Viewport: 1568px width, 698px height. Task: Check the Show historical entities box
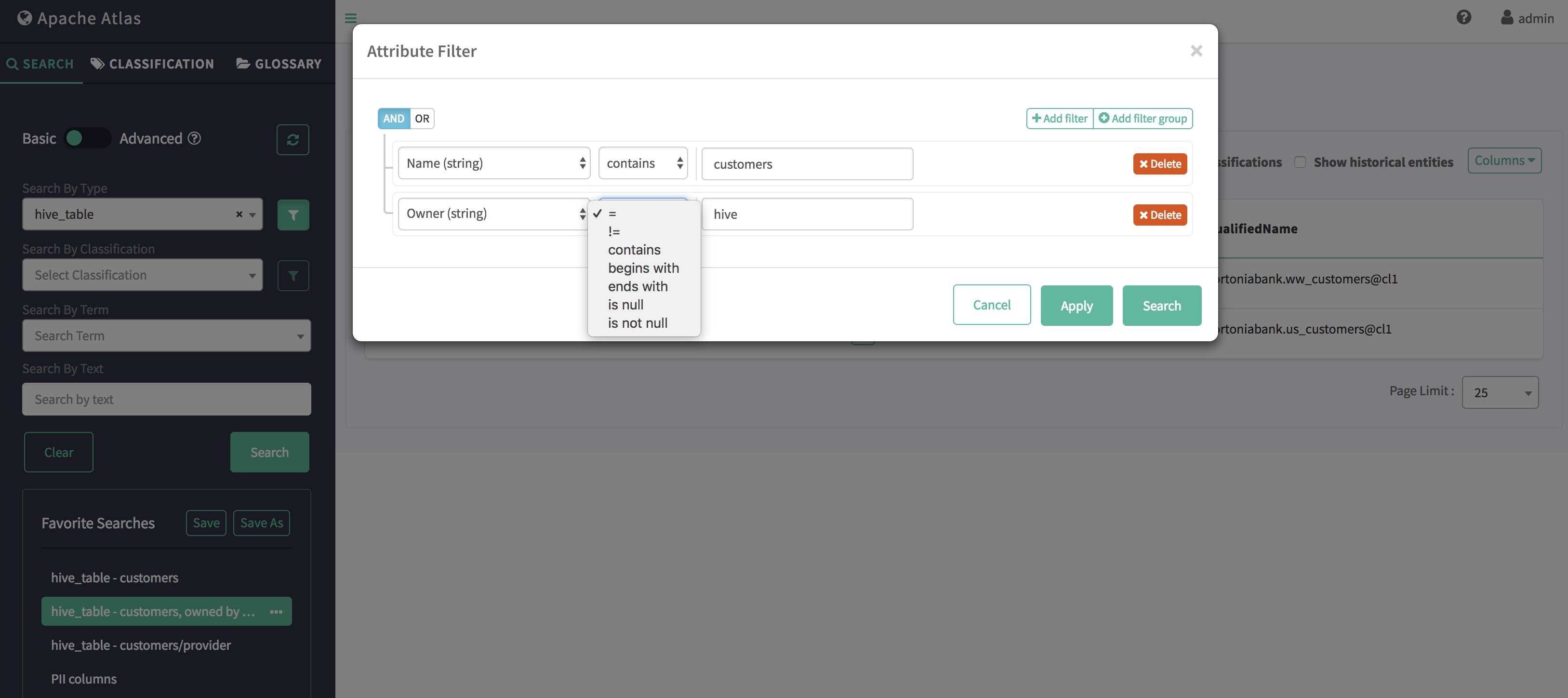click(x=1300, y=162)
